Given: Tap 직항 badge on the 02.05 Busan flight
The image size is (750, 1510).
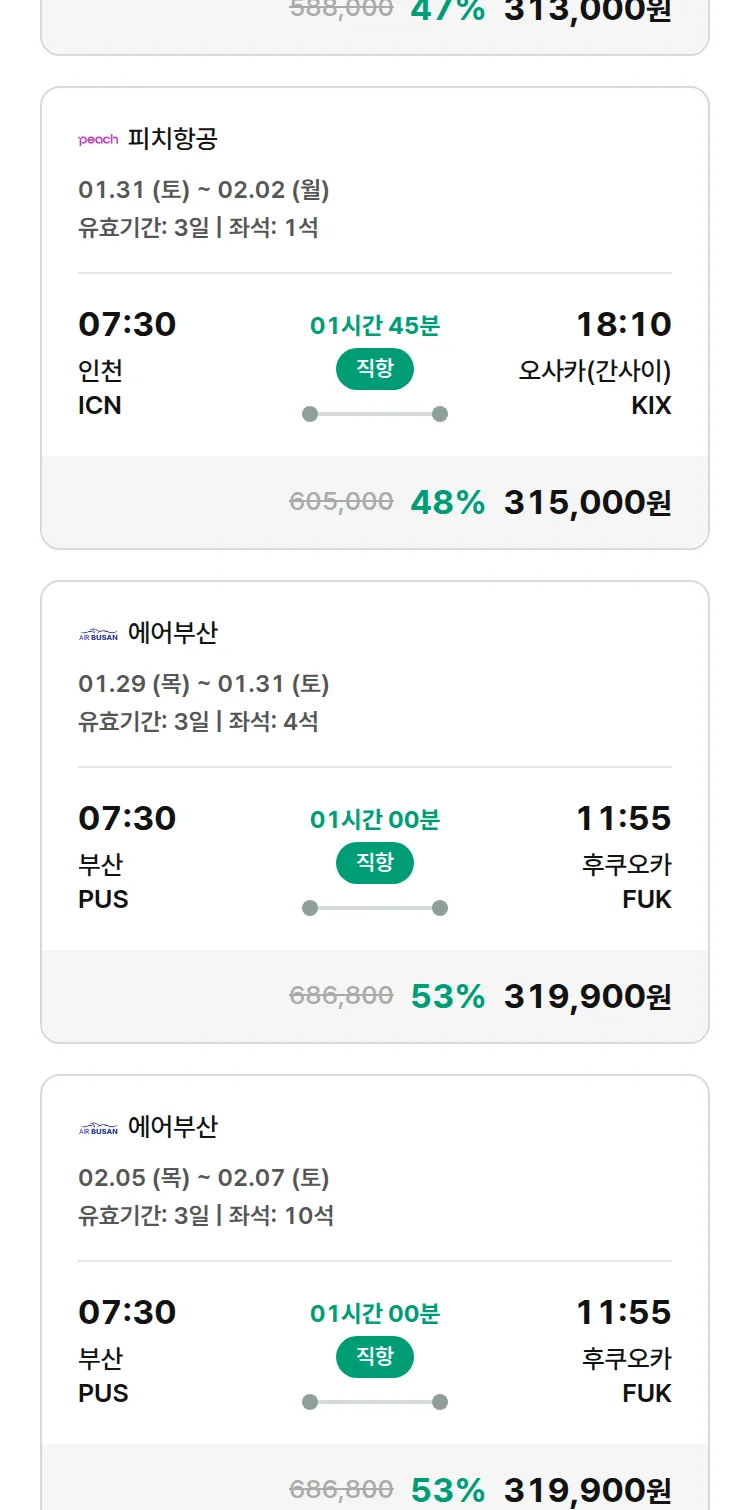Looking at the screenshot, I should click(x=375, y=1357).
